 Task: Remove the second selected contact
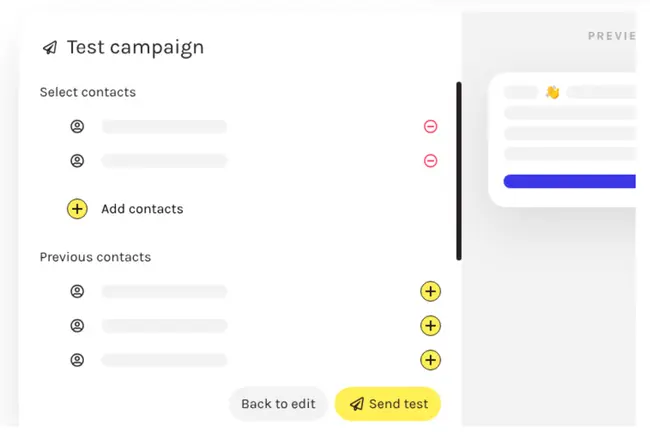[x=430, y=161]
